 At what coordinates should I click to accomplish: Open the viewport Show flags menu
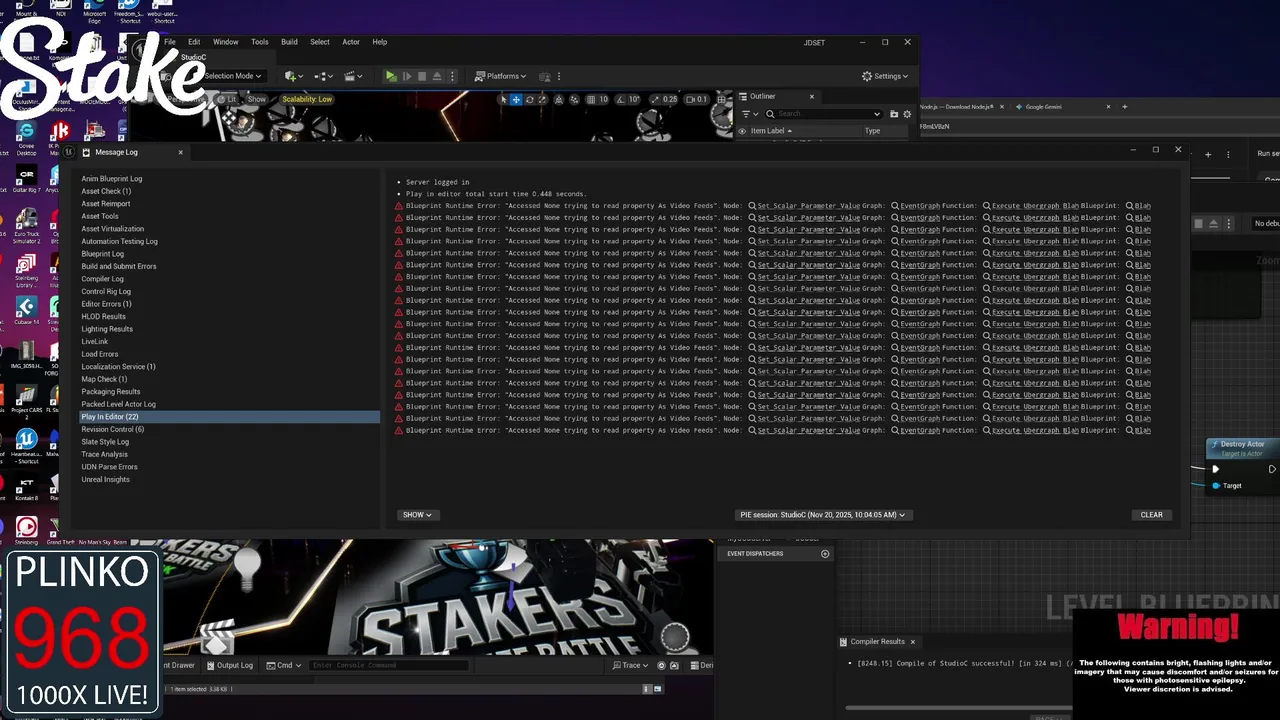point(257,99)
